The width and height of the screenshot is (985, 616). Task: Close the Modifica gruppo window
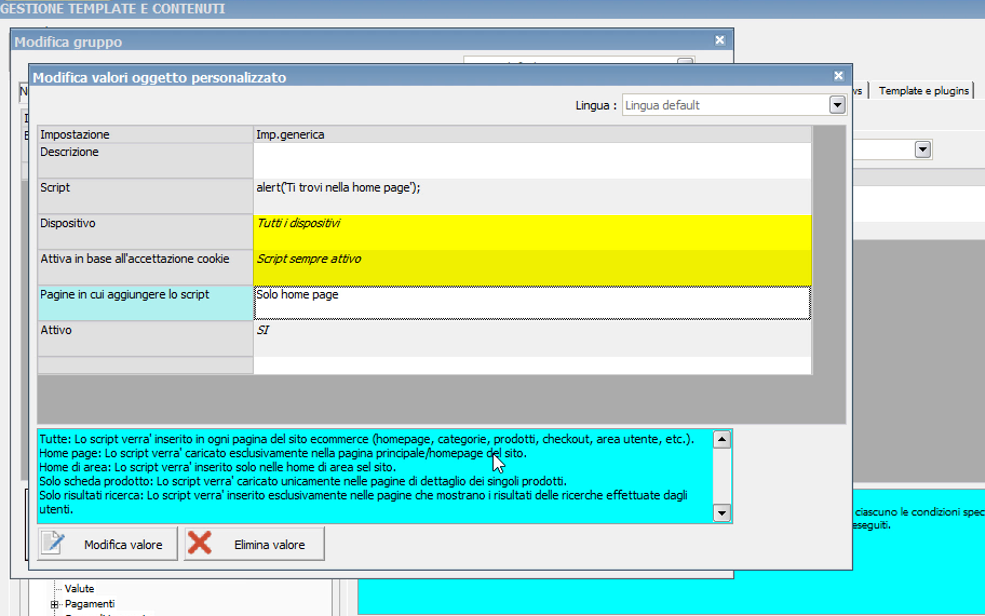pos(720,41)
